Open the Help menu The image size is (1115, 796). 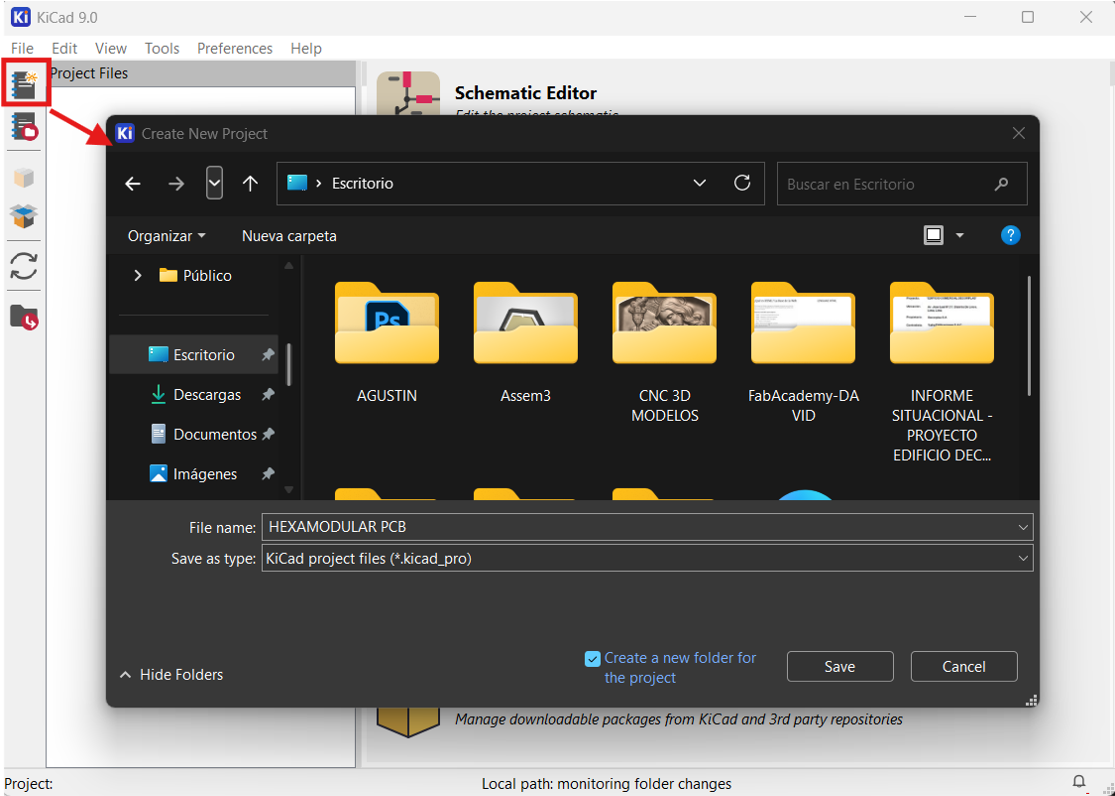coord(306,48)
